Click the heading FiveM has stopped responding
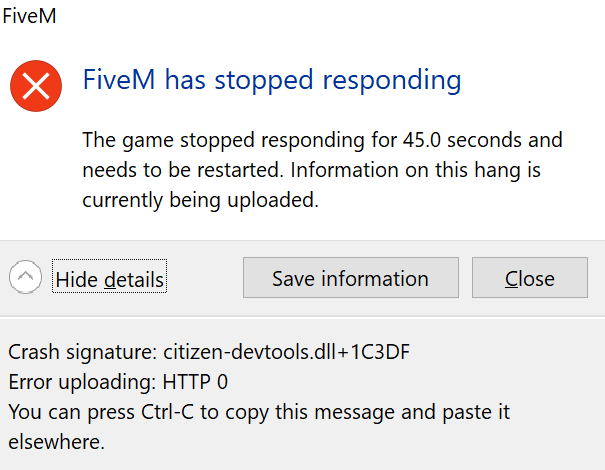This screenshot has width=605, height=470. click(272, 80)
